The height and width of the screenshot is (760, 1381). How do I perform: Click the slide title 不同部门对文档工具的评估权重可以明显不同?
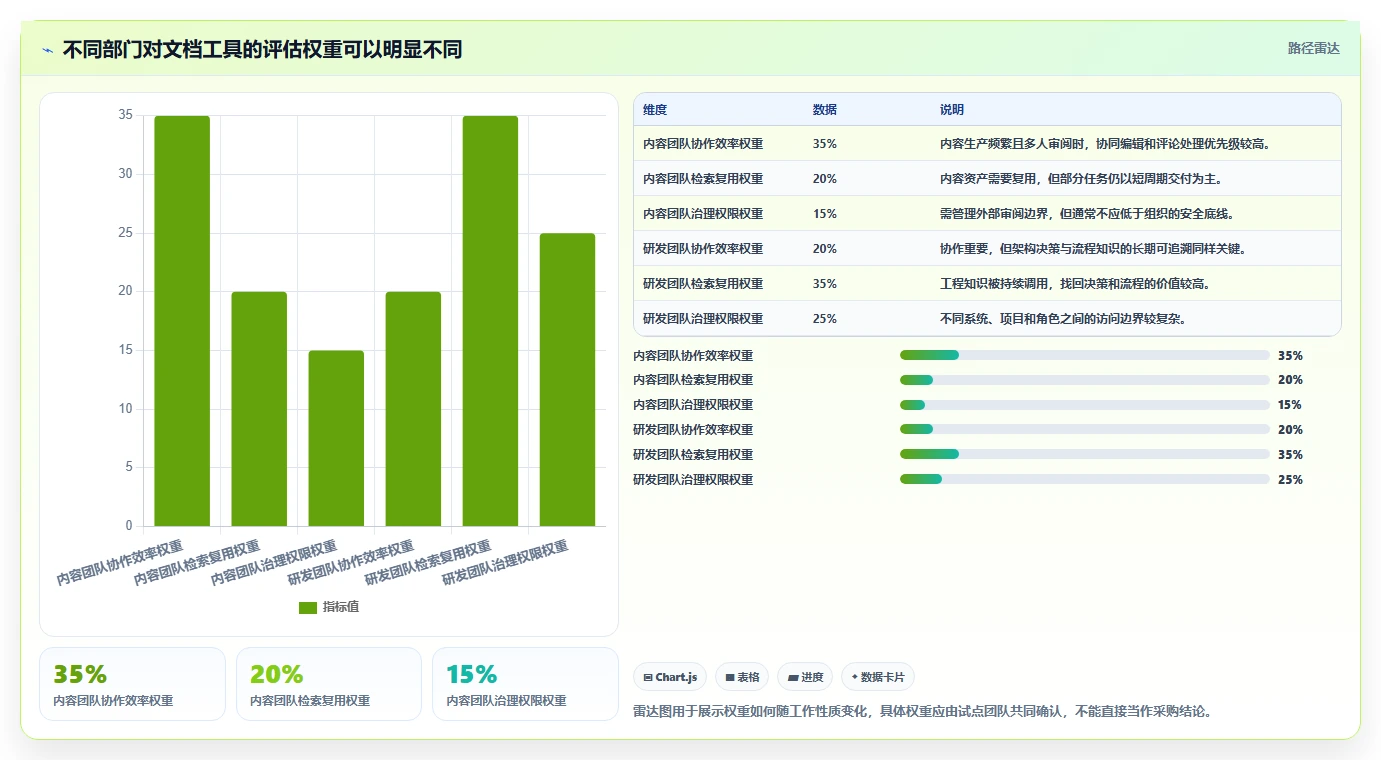point(262,50)
